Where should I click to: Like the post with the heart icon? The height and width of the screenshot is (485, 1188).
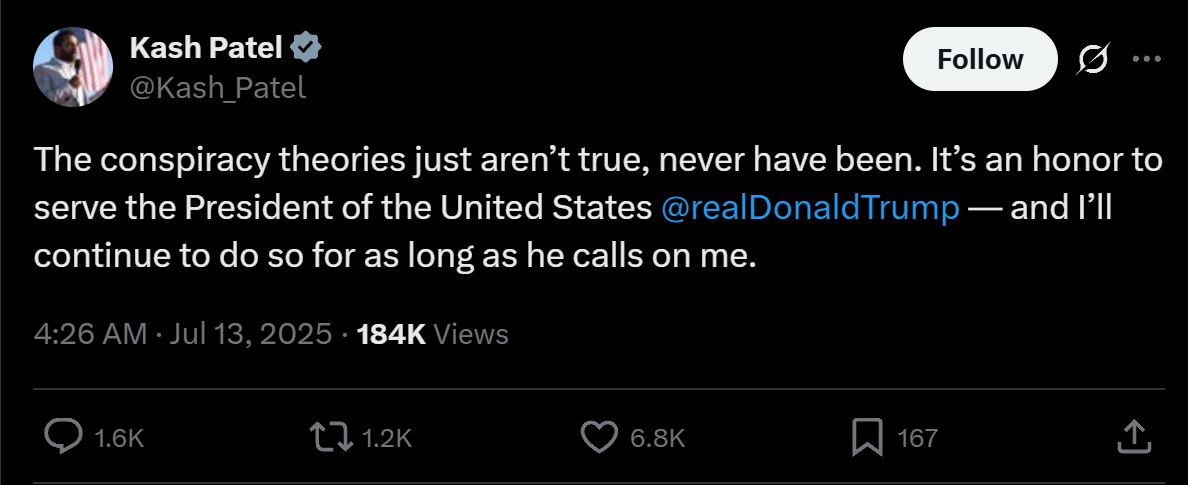point(599,437)
